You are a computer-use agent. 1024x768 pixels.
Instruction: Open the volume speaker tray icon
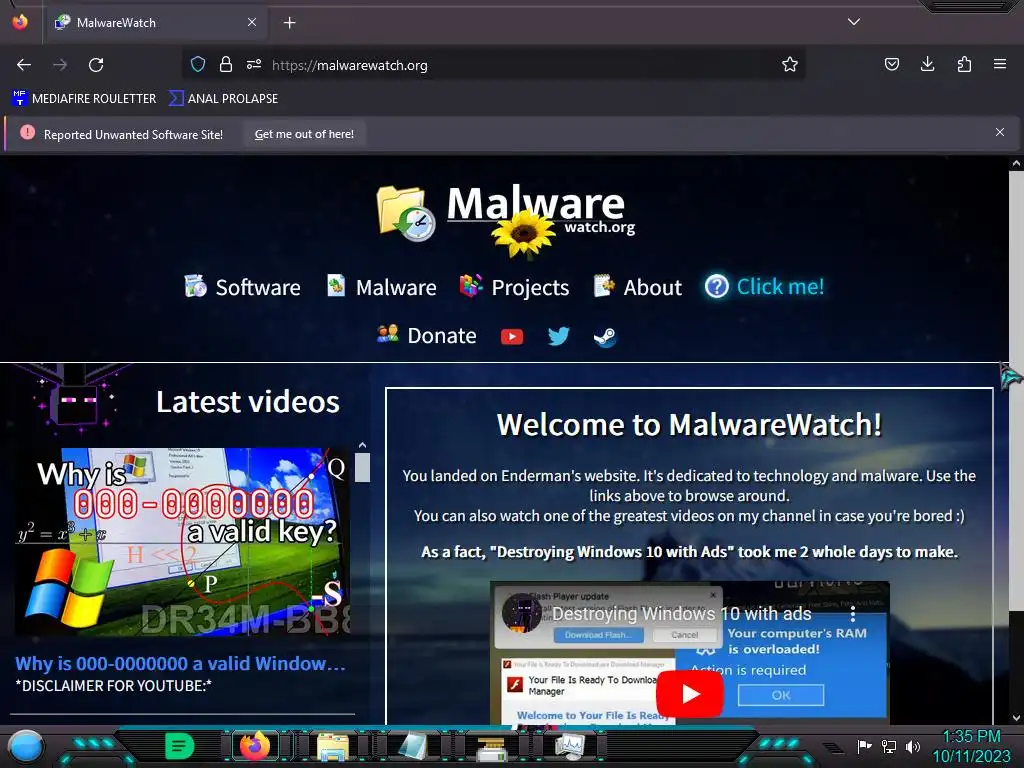coord(912,746)
